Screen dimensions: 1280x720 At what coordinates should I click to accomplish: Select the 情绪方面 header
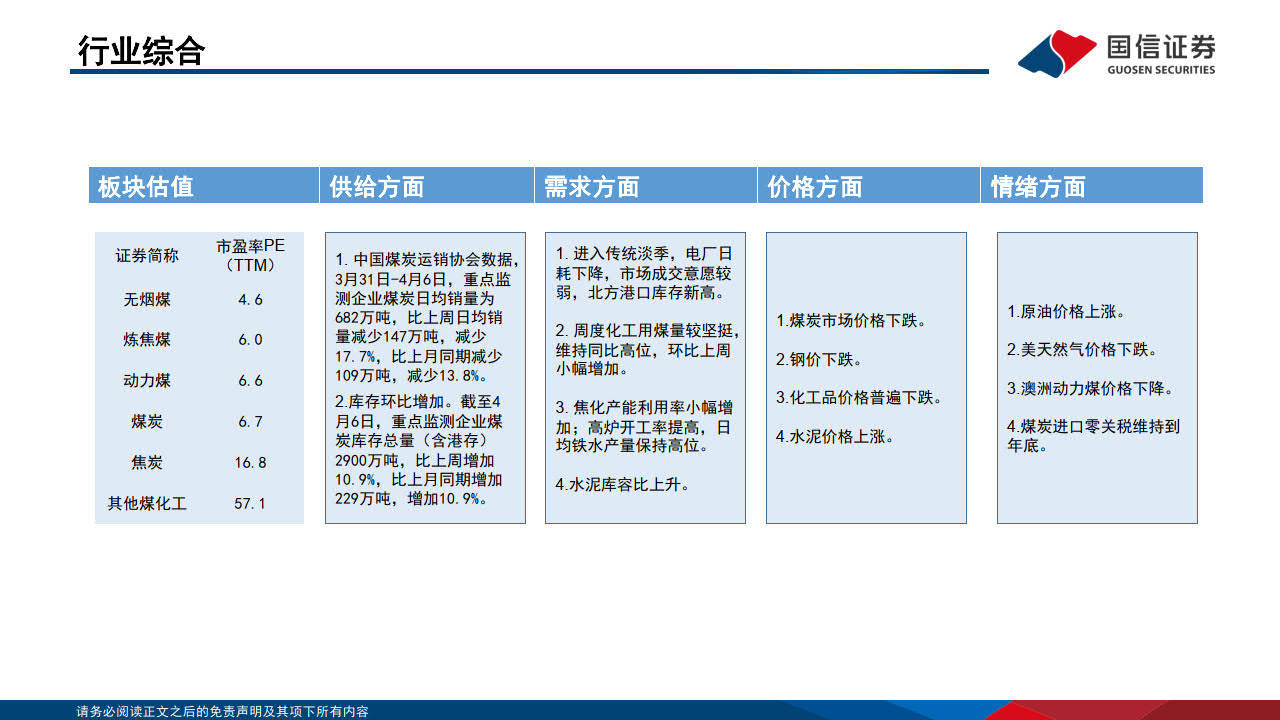tap(1092, 185)
